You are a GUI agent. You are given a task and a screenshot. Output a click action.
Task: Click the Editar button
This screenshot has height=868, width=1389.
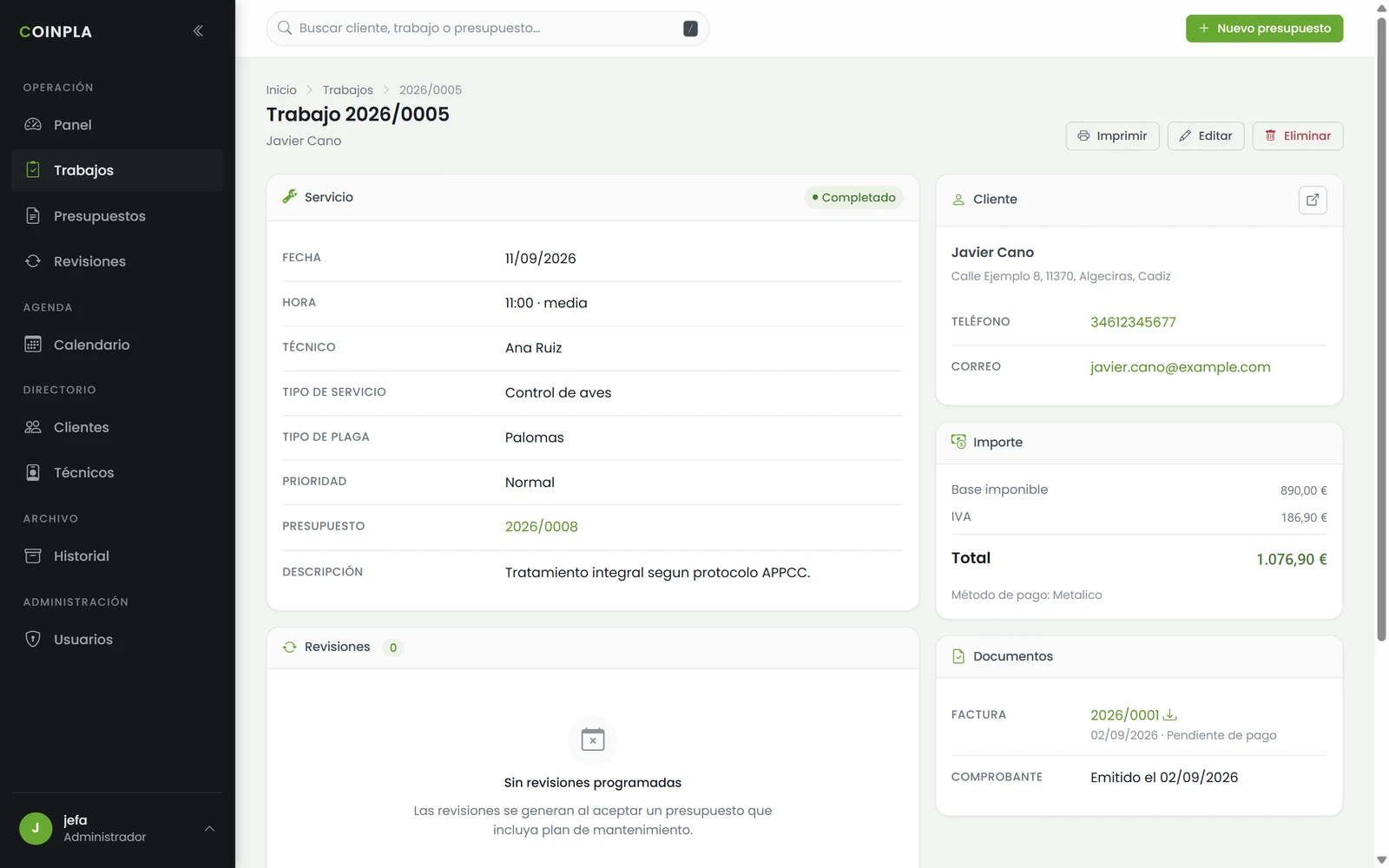click(1206, 136)
